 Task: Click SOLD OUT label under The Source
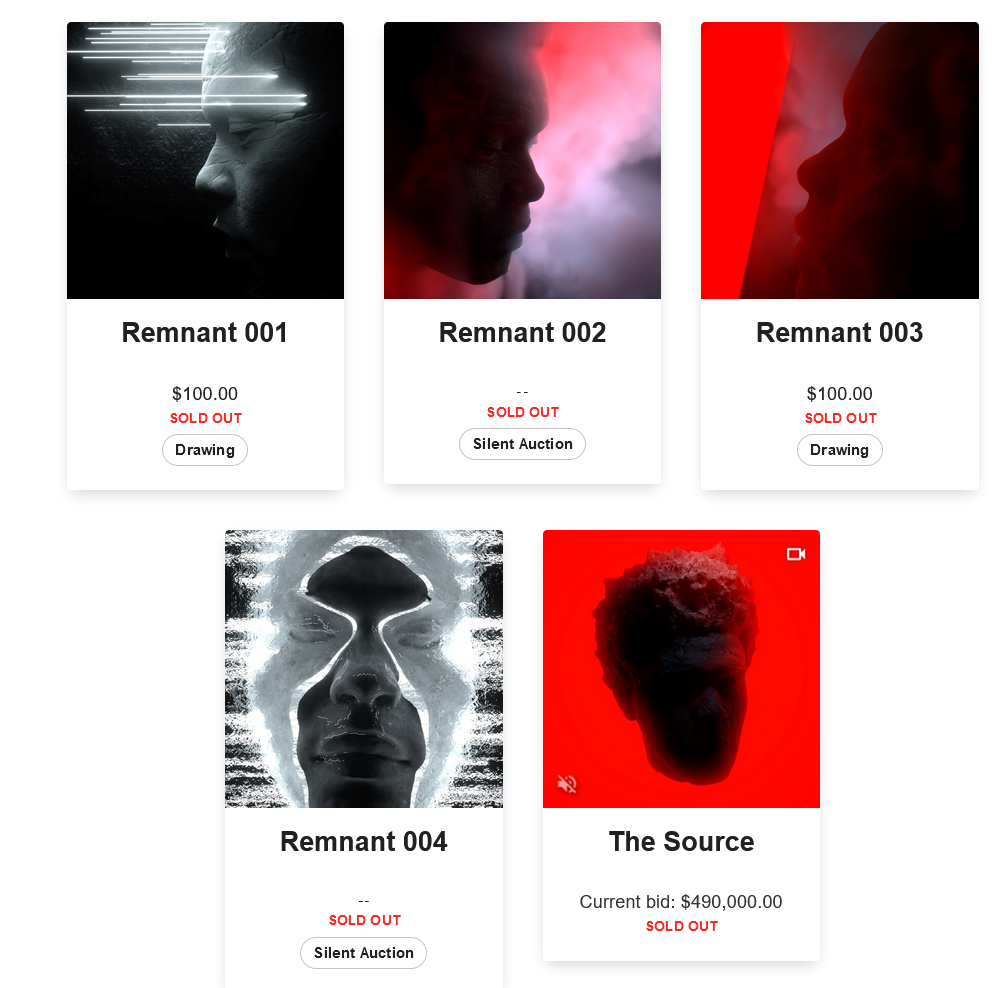(682, 926)
